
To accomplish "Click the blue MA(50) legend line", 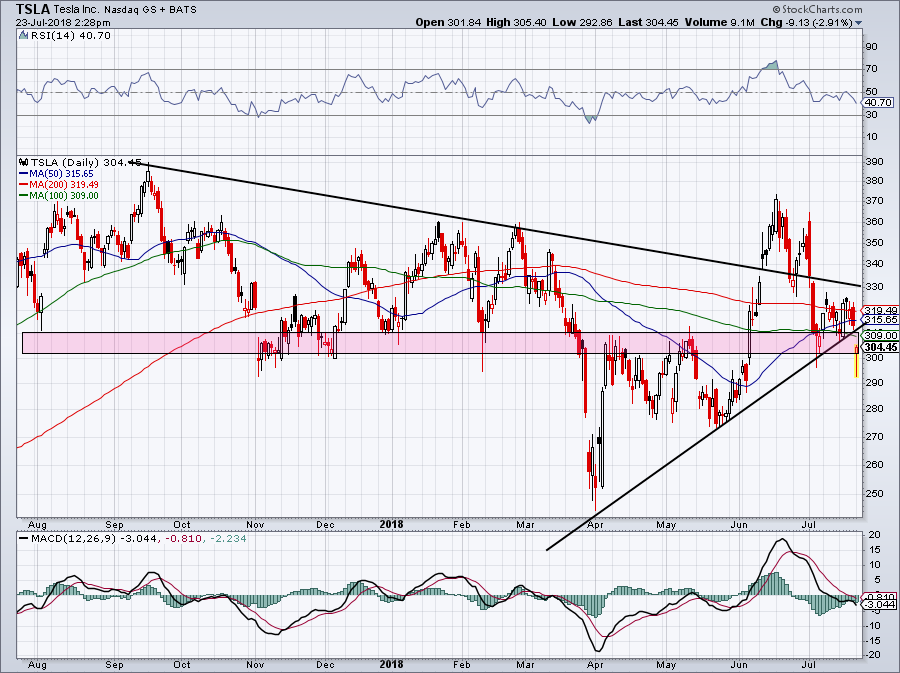I will 24,173.
